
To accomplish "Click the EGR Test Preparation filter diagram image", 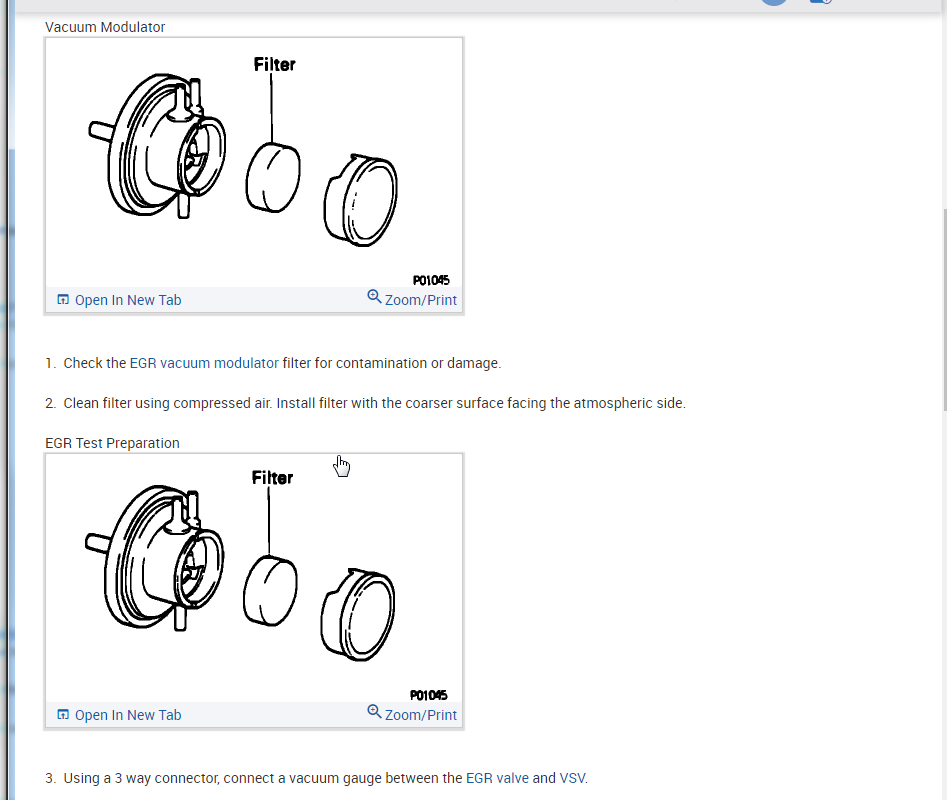I will 254,578.
